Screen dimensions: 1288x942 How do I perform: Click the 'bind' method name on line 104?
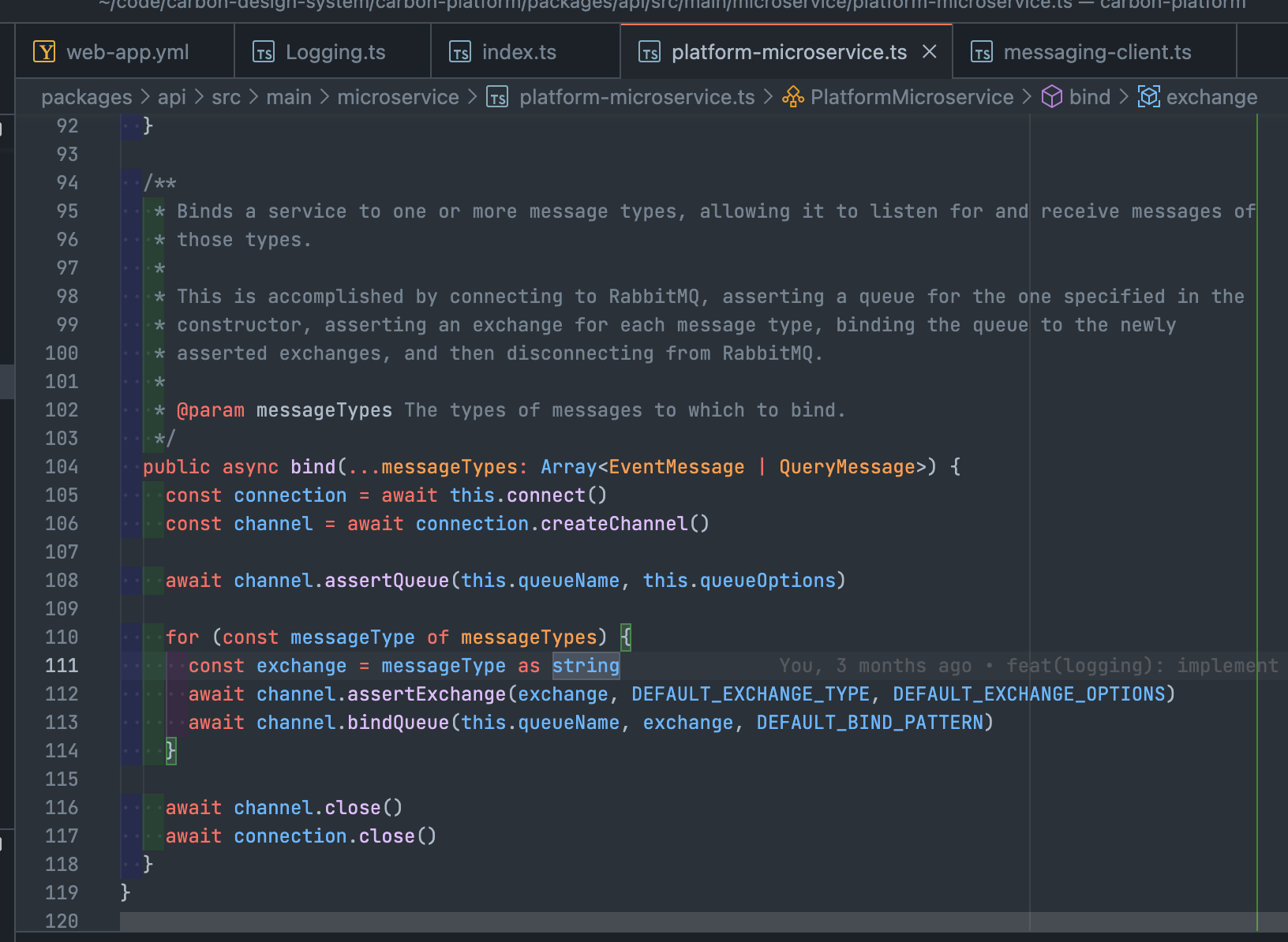pos(313,467)
